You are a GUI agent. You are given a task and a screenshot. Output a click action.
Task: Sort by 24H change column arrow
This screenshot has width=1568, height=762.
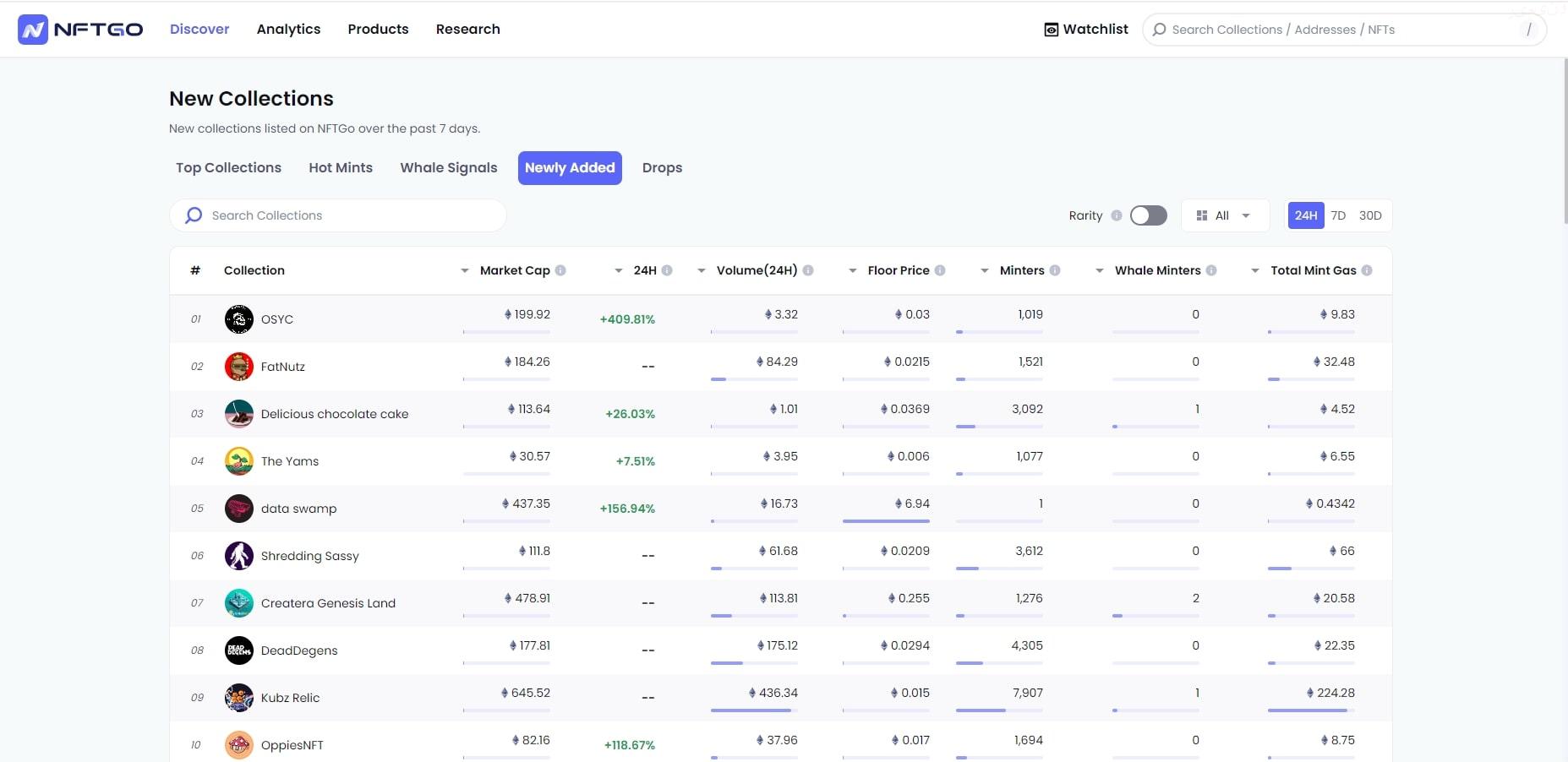pyautogui.click(x=619, y=270)
